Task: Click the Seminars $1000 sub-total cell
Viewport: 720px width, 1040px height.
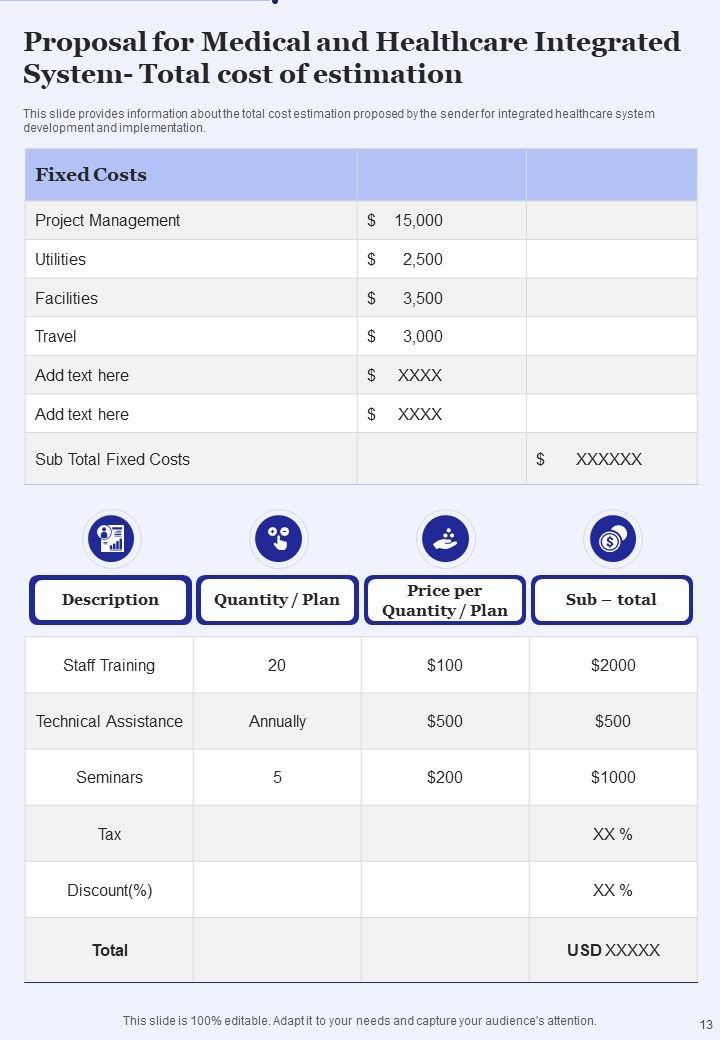Action: (x=613, y=778)
